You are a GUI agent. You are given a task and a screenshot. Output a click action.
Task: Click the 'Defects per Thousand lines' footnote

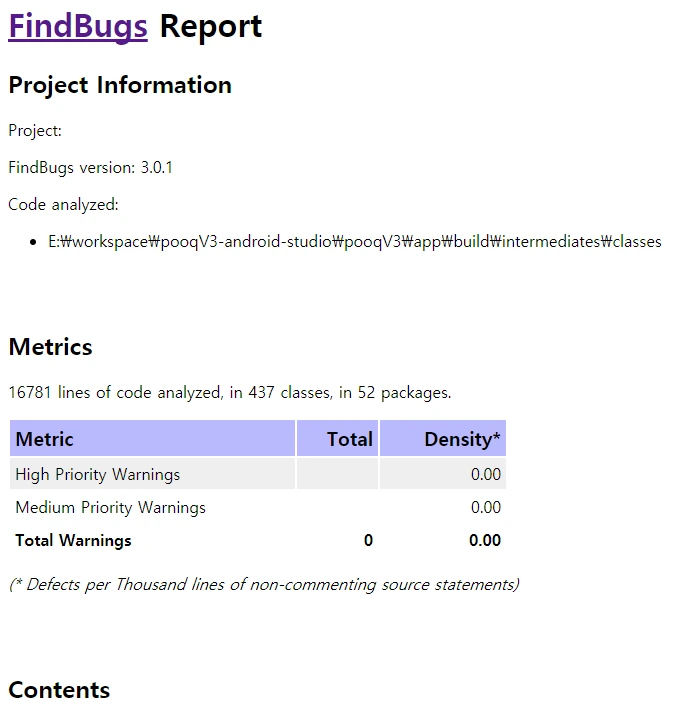coord(264,585)
